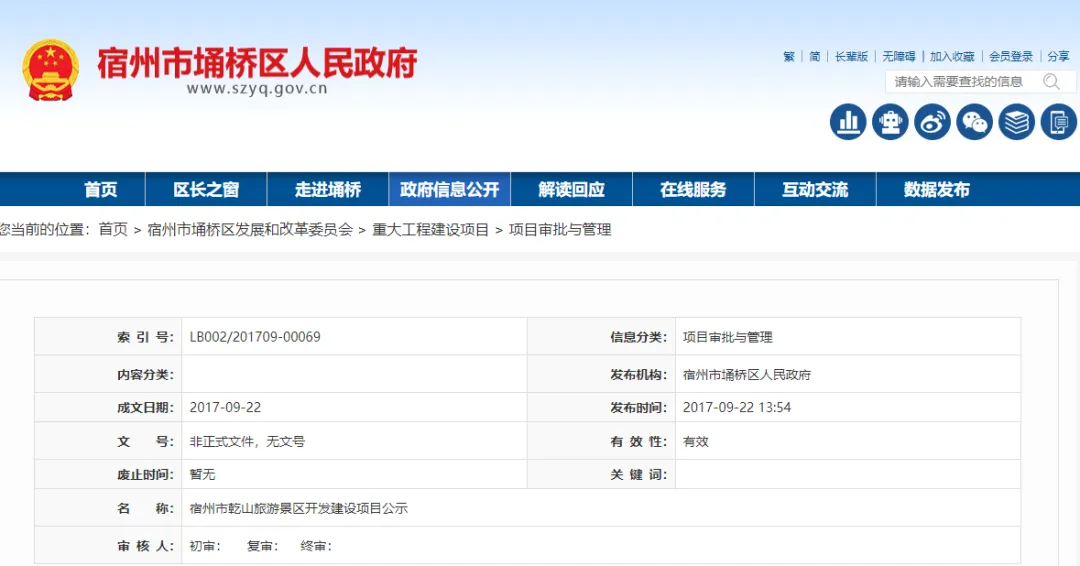Open the bar chart data icon
The width and height of the screenshot is (1080, 566).
pyautogui.click(x=848, y=122)
